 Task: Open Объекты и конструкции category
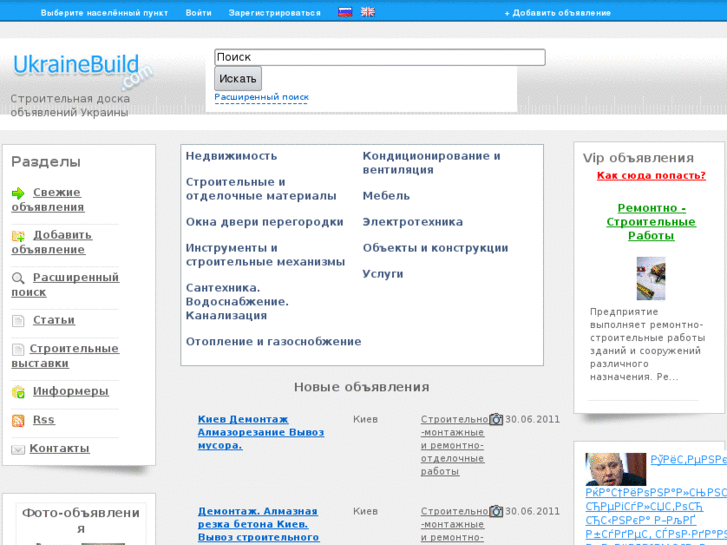pyautogui.click(x=435, y=248)
